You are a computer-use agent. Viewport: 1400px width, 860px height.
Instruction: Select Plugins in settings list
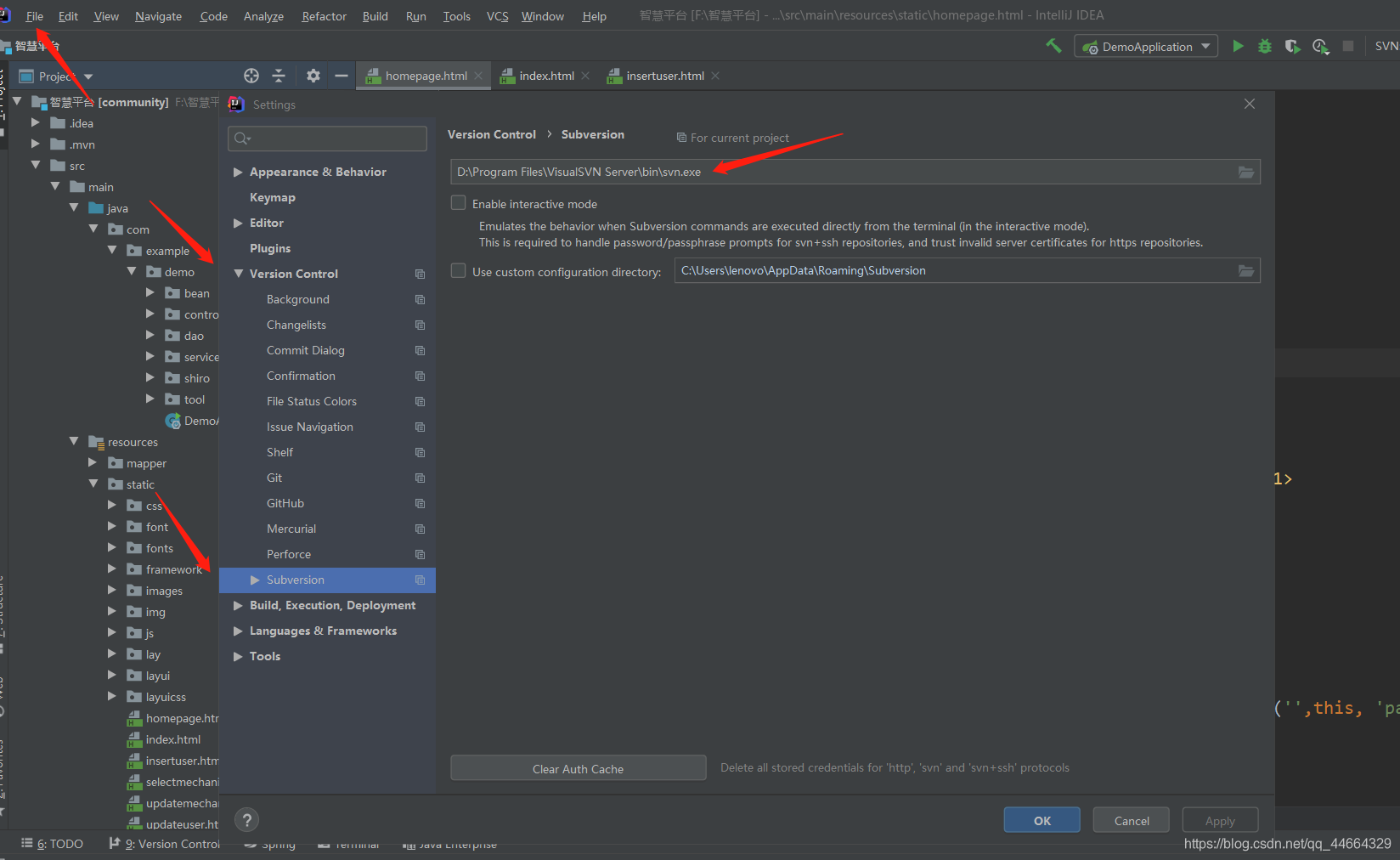(x=270, y=248)
